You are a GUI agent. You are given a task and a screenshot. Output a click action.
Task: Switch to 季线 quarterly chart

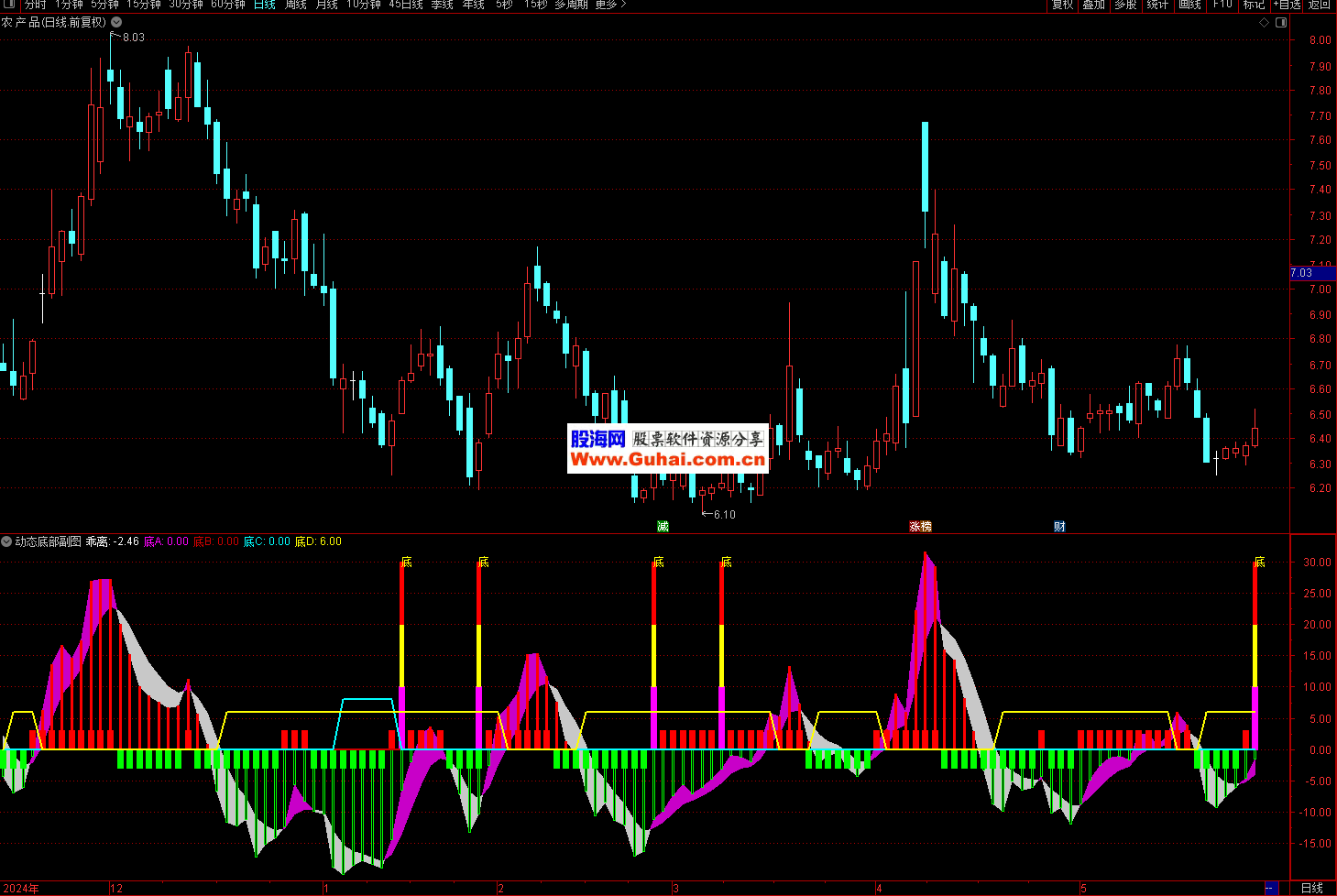point(442,5)
